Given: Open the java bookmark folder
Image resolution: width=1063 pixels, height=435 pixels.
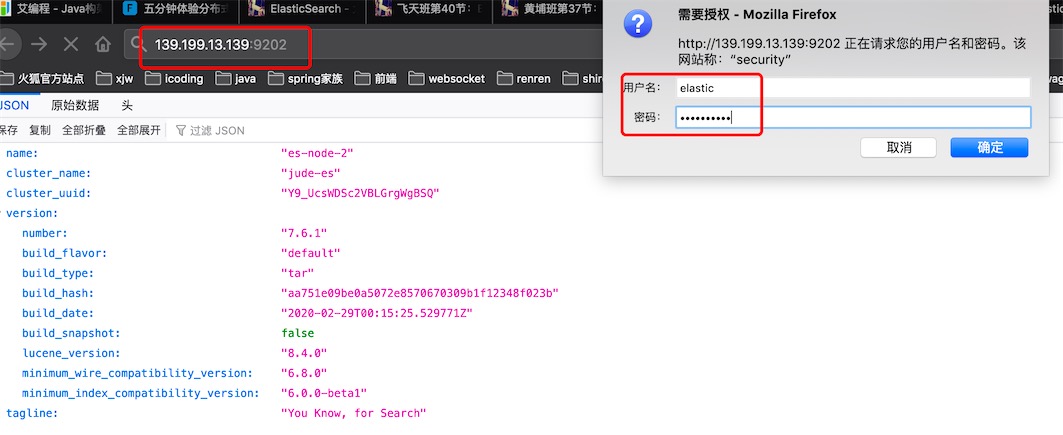Looking at the screenshot, I should tap(236, 79).
